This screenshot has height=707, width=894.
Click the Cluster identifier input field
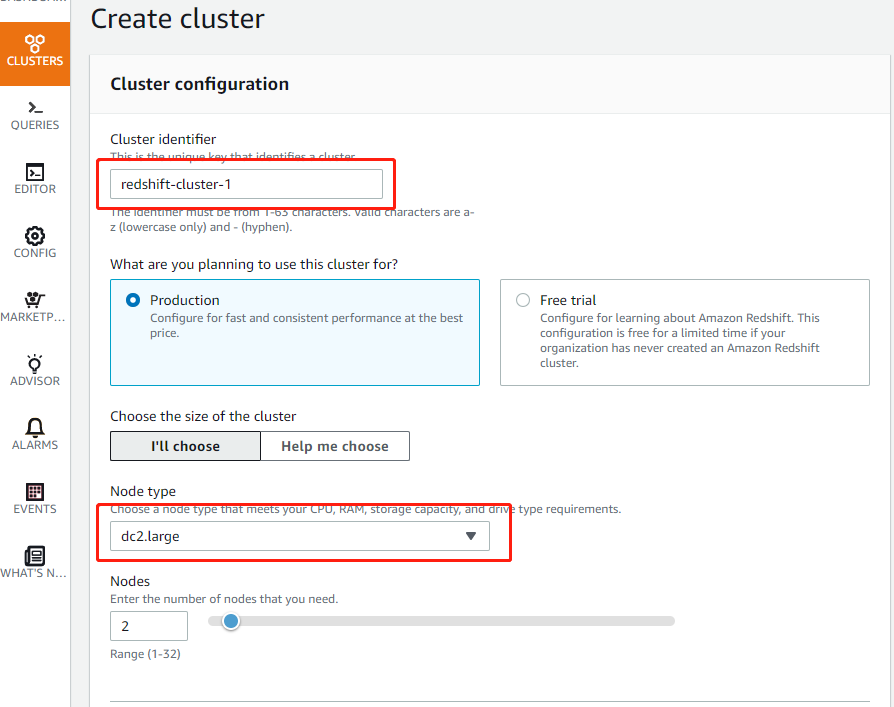point(246,184)
